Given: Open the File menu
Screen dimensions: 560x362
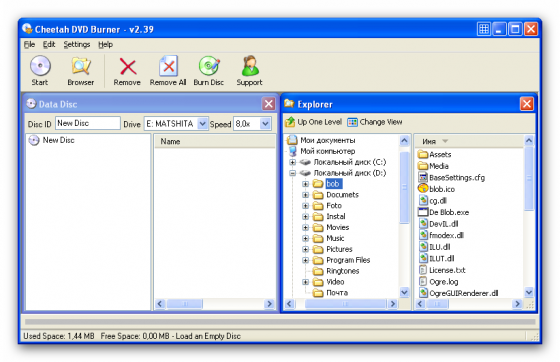Looking at the screenshot, I should pyautogui.click(x=29, y=45).
